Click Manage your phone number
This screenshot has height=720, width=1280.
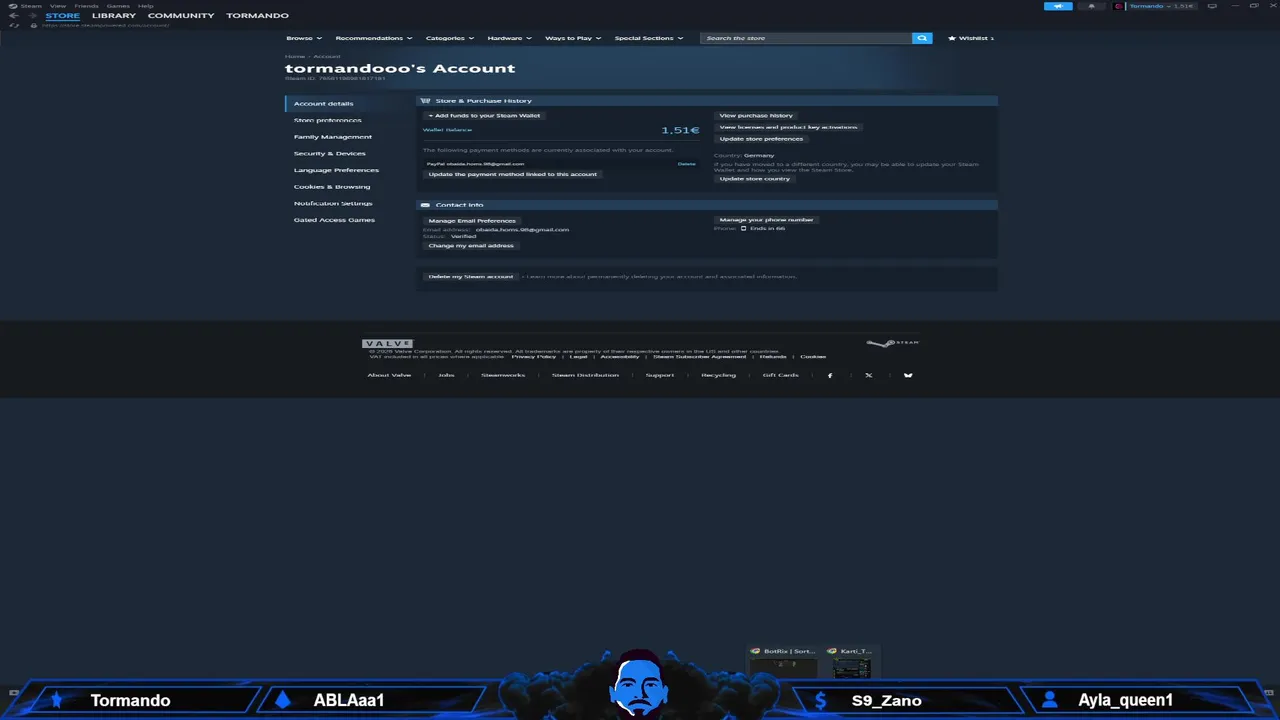coord(767,220)
